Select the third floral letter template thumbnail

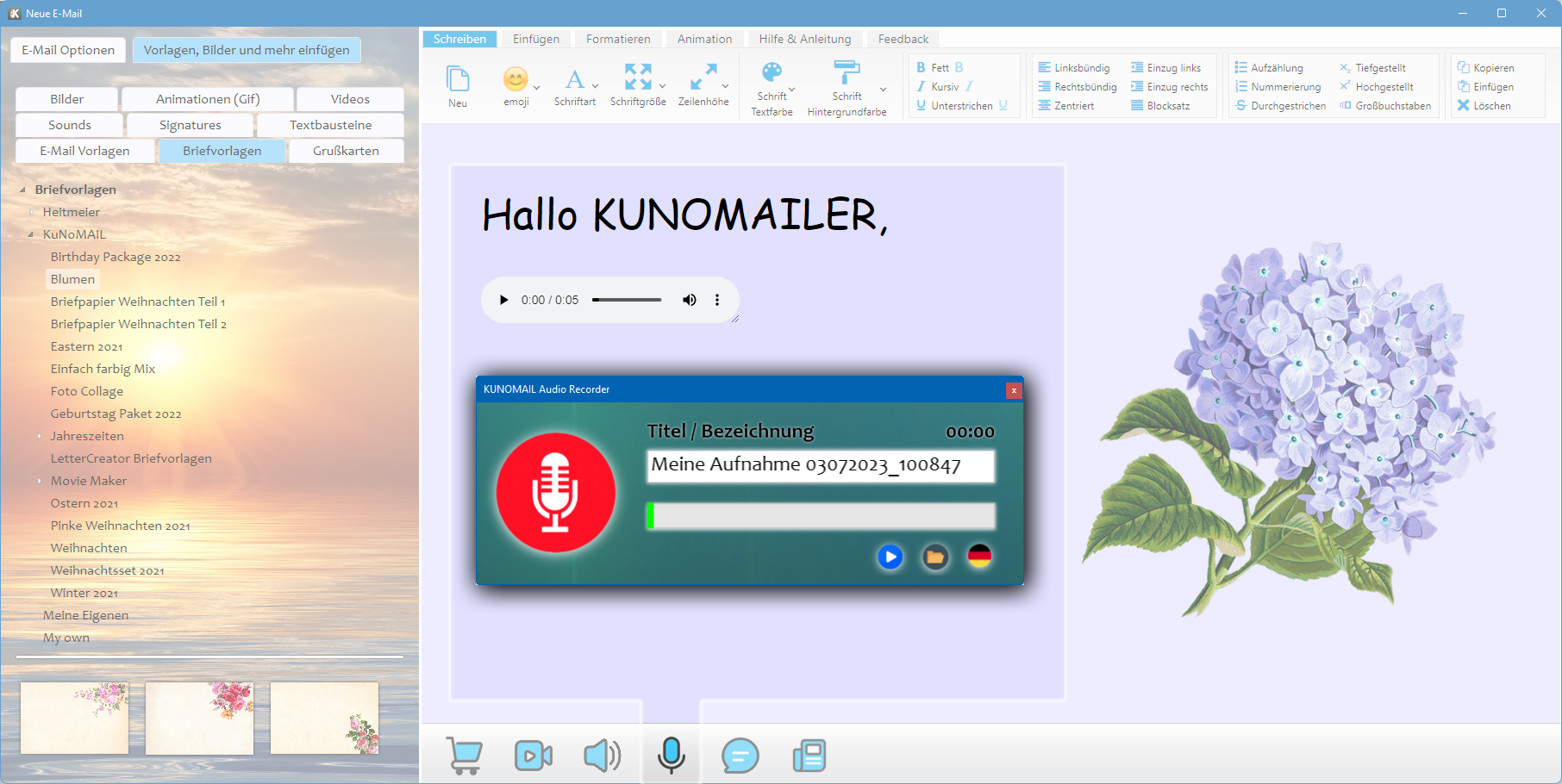tap(325, 719)
